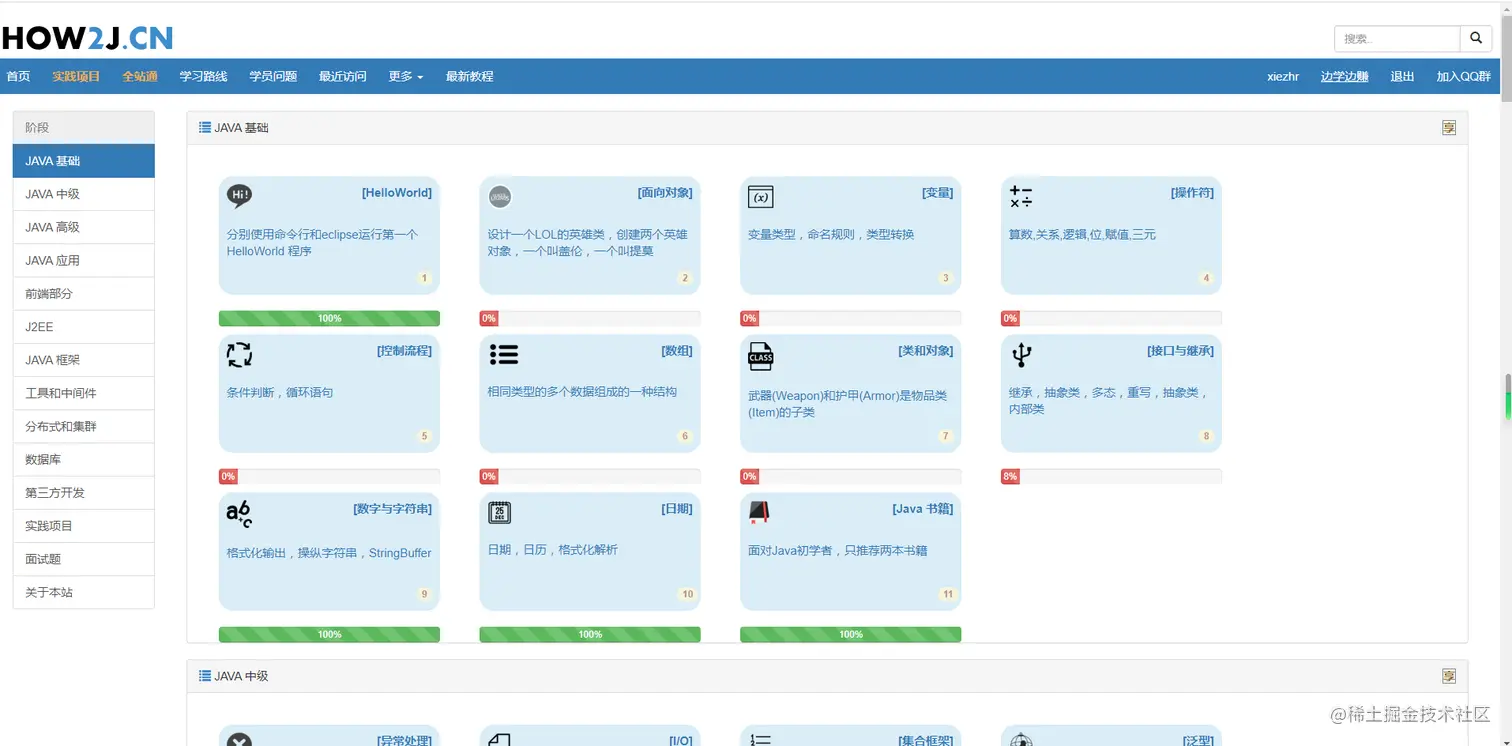
Task: Click the list icon beside JAVA 中级 heading
Action: point(205,676)
